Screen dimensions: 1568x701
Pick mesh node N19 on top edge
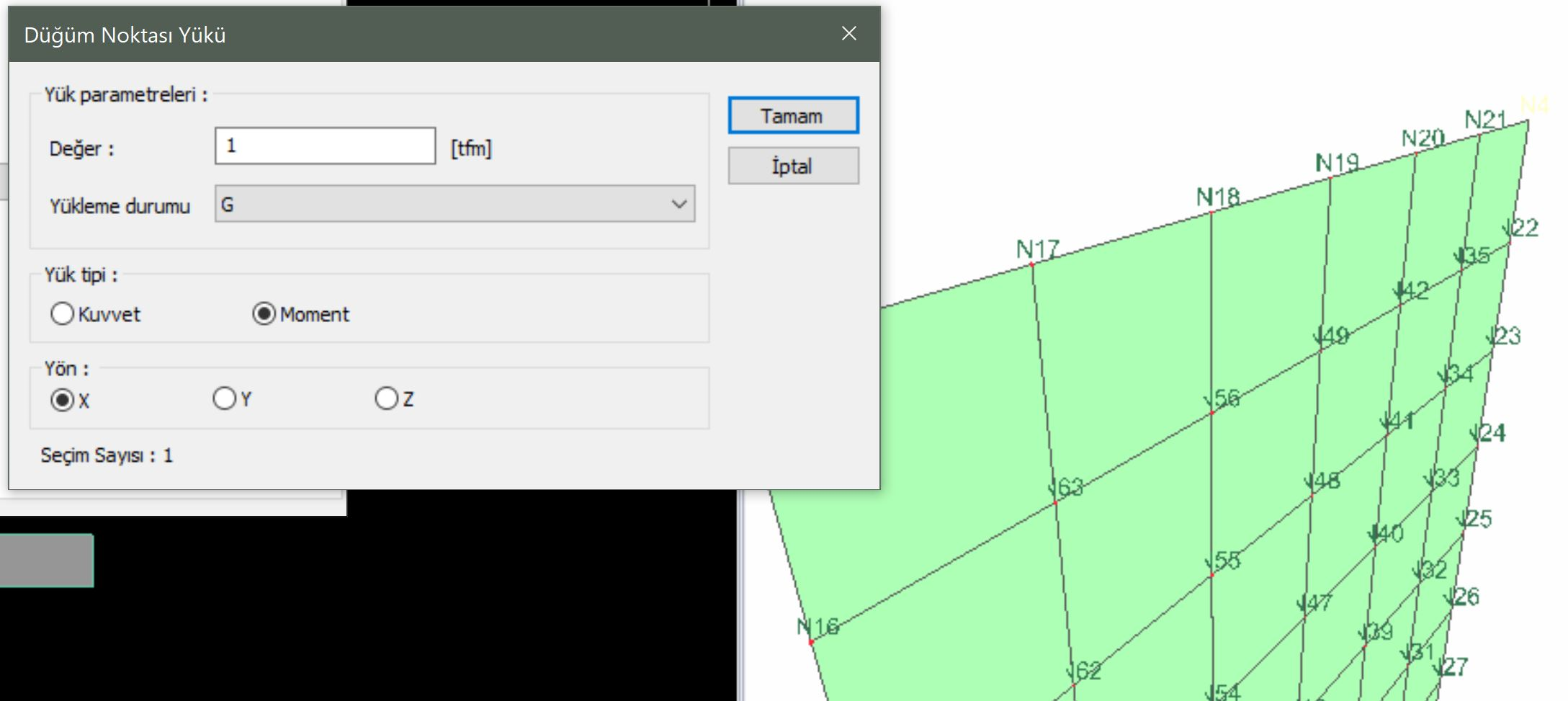click(x=1330, y=177)
